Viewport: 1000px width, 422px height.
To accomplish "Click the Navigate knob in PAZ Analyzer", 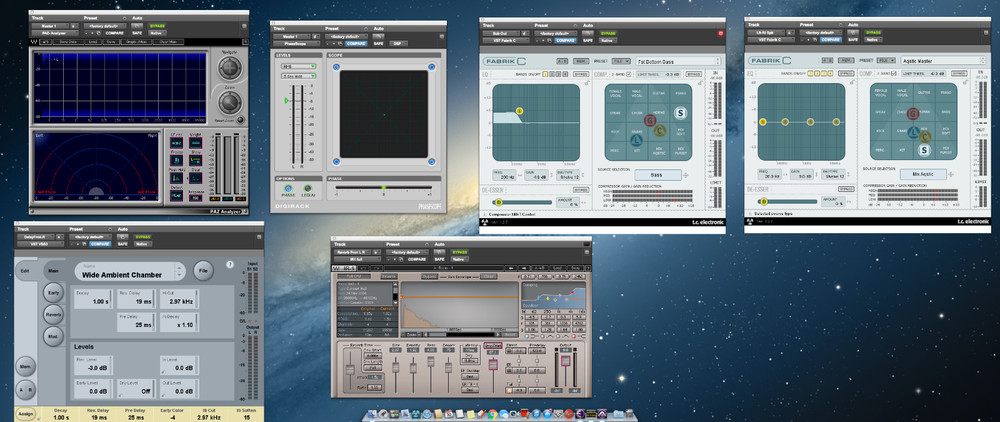I will click(230, 68).
